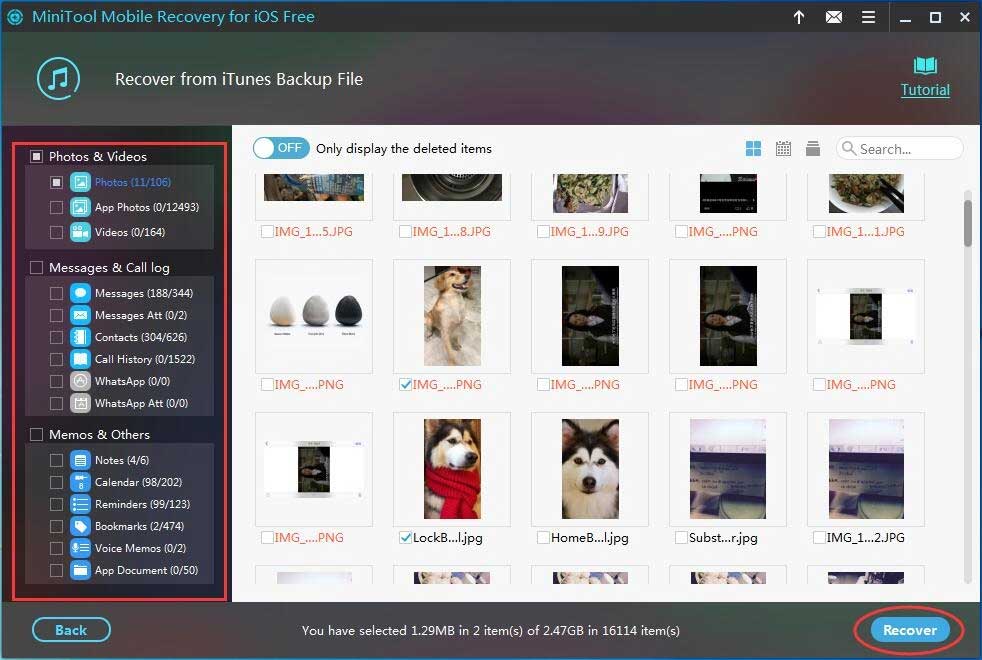Open the hamburger menu icon

click(x=868, y=17)
